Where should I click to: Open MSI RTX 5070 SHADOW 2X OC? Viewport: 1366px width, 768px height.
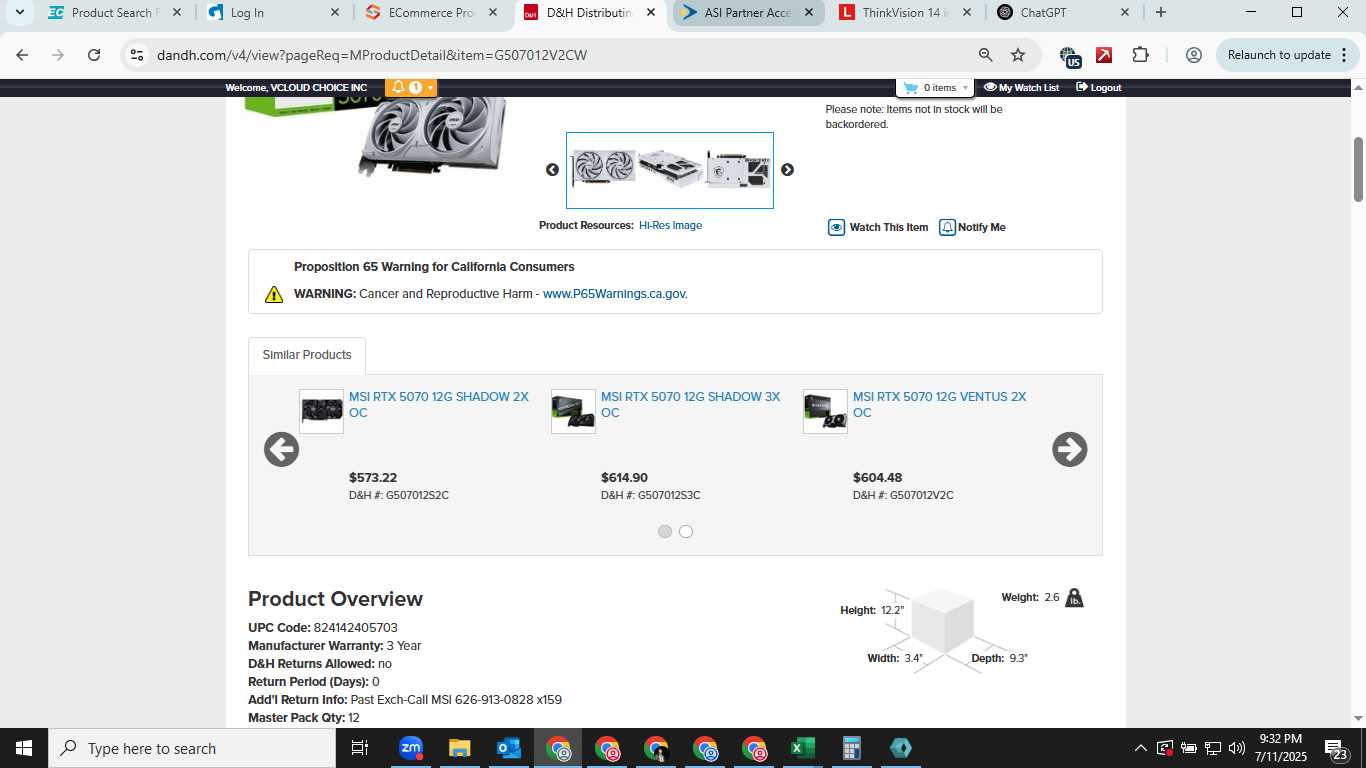(439, 405)
